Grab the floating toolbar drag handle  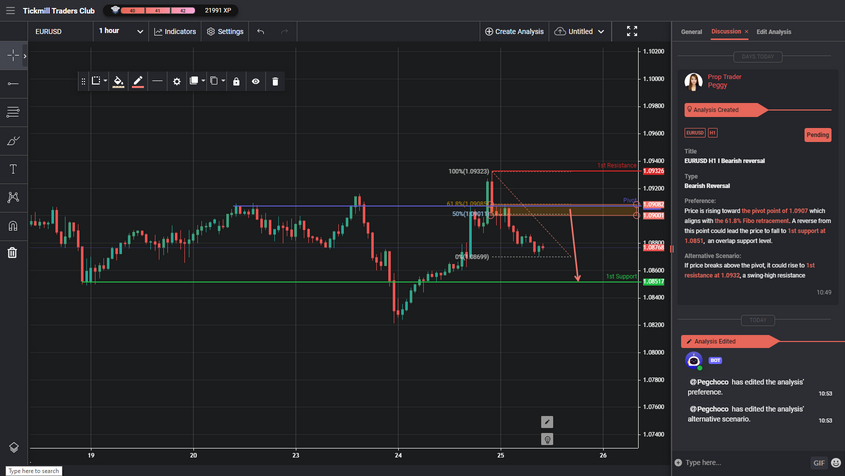point(83,81)
